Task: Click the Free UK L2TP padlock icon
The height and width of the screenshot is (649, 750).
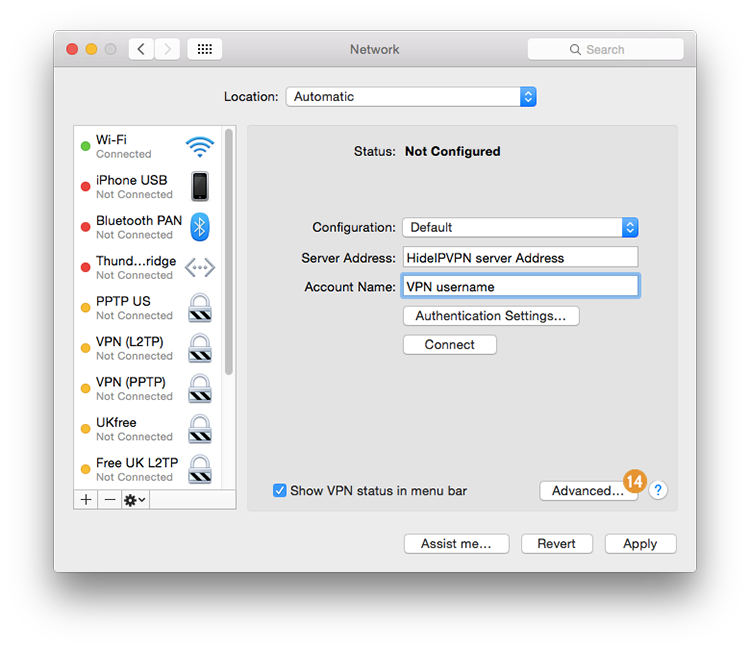Action: [200, 469]
